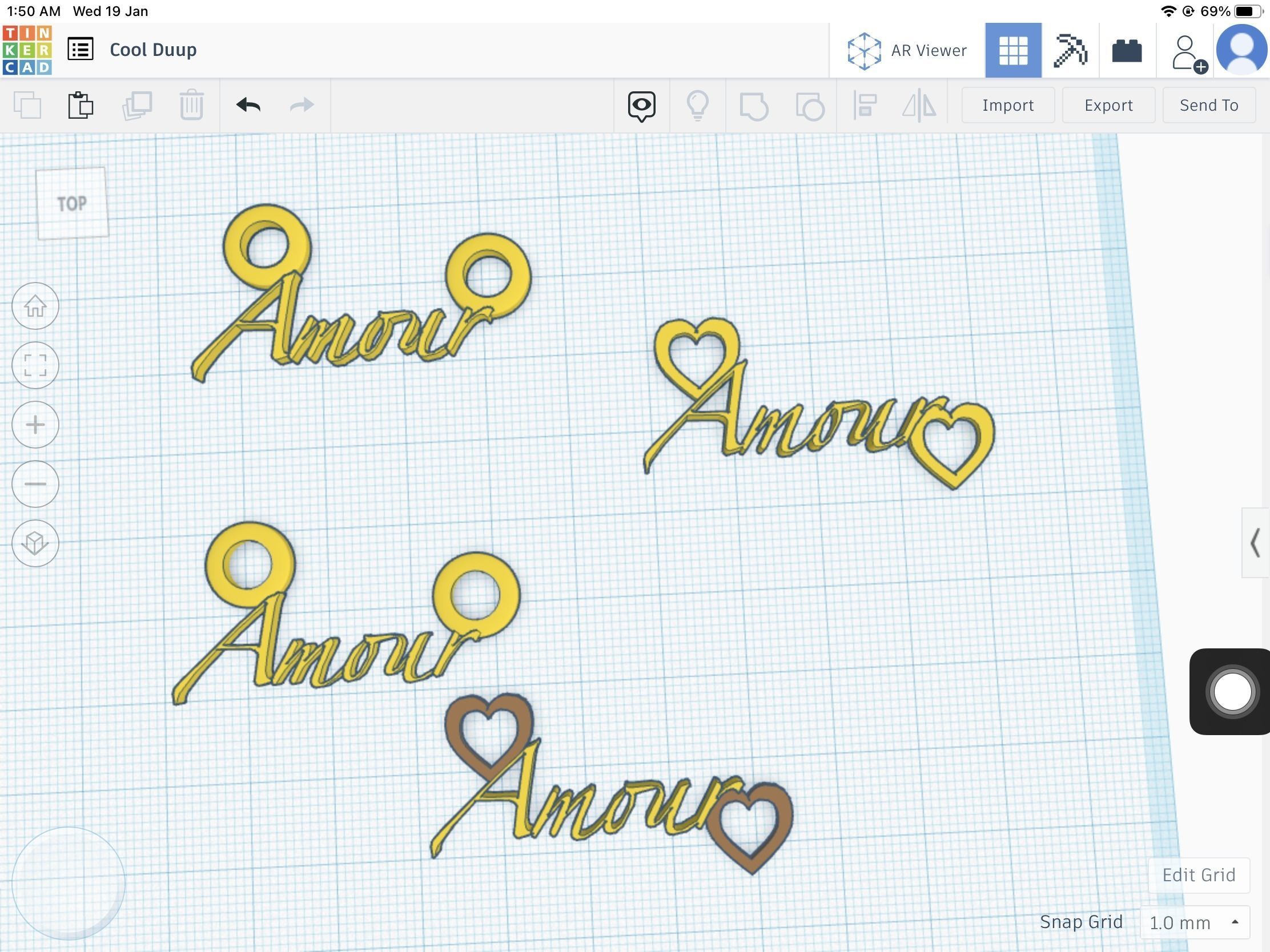Zoom out with minus button
Viewport: 1270px width, 952px height.
(x=35, y=484)
